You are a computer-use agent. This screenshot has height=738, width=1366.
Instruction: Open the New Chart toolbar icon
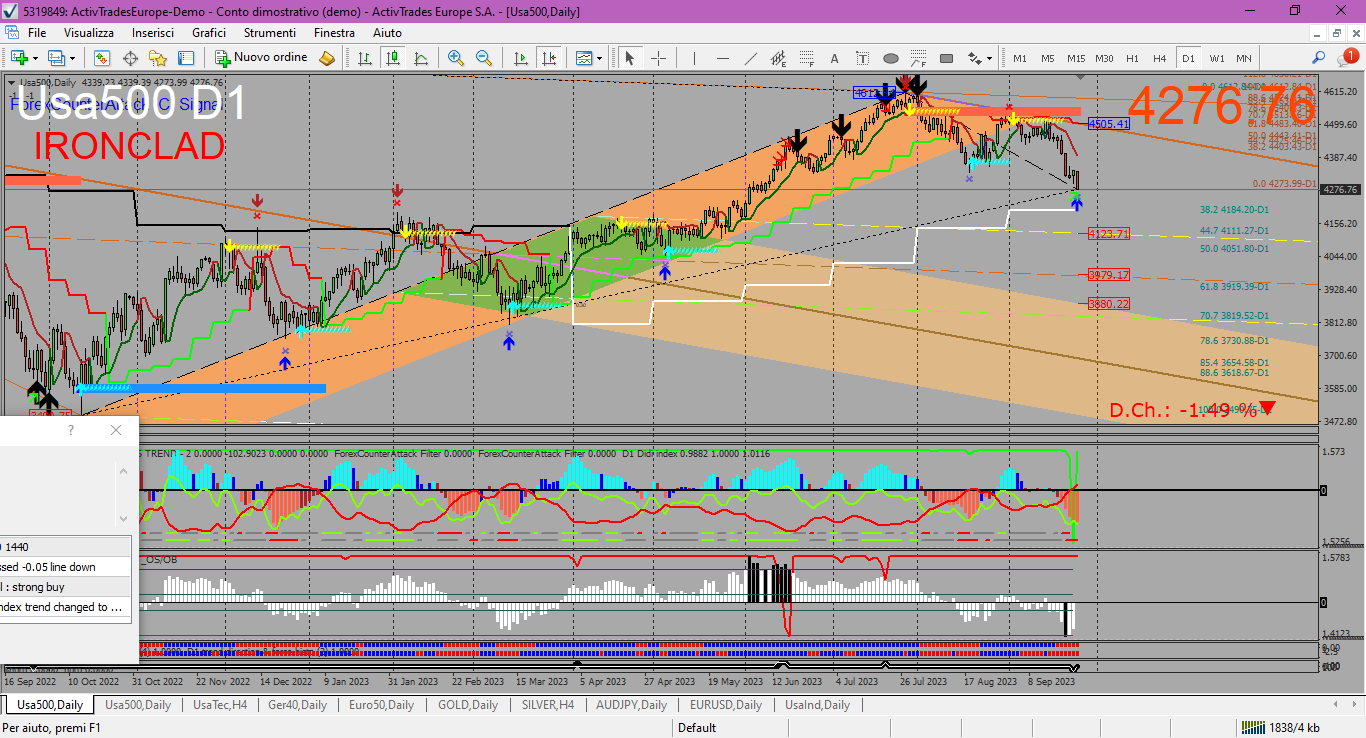pos(19,58)
